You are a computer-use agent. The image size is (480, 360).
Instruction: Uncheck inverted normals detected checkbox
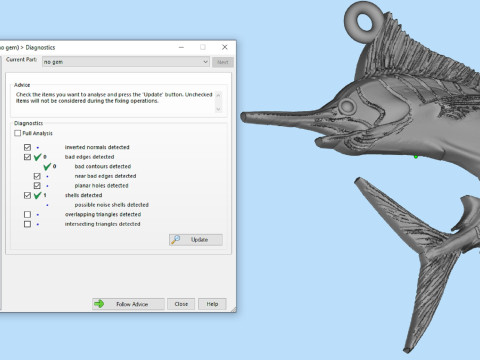(x=27, y=147)
